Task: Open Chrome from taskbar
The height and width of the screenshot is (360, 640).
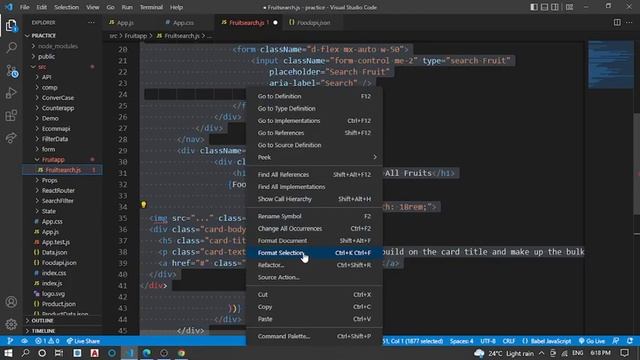Action: click(182, 353)
